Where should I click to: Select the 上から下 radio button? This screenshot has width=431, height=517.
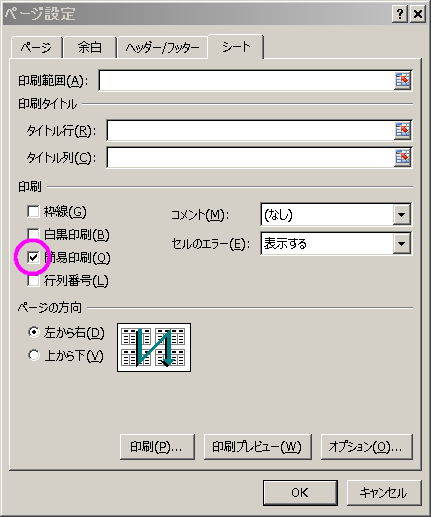click(34, 355)
